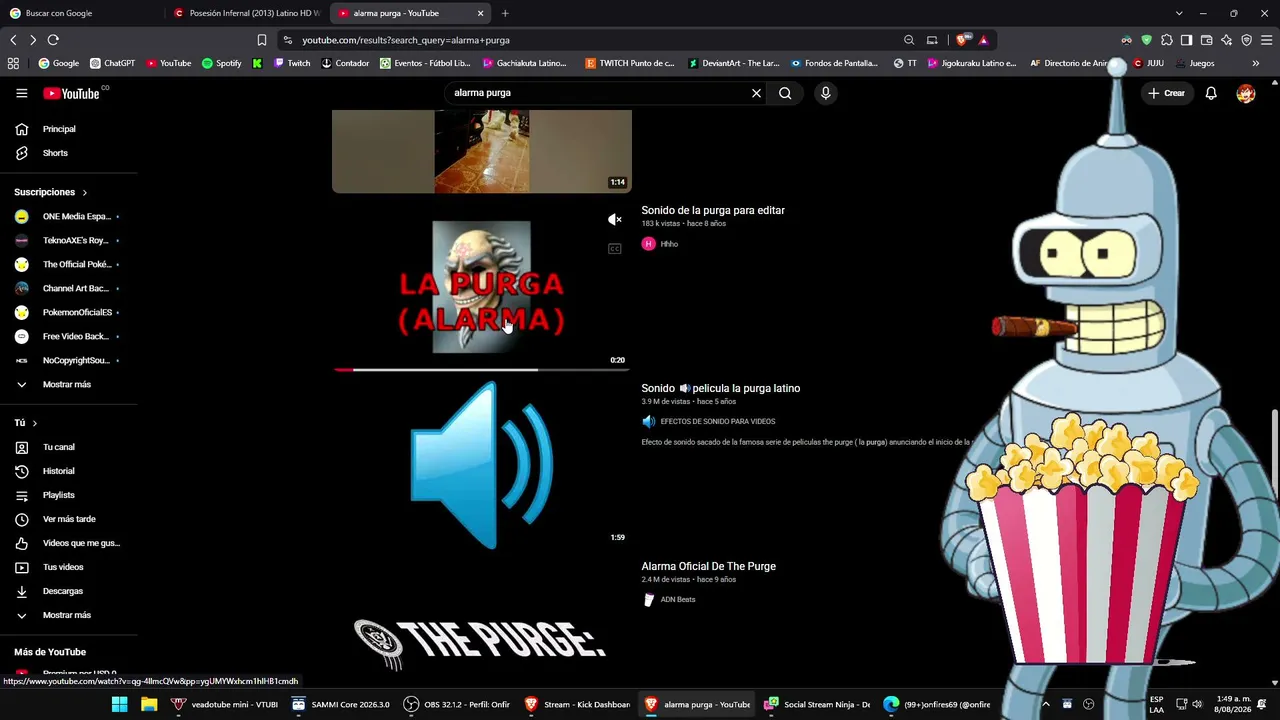Switch to OBS in the taskbar

(456, 704)
